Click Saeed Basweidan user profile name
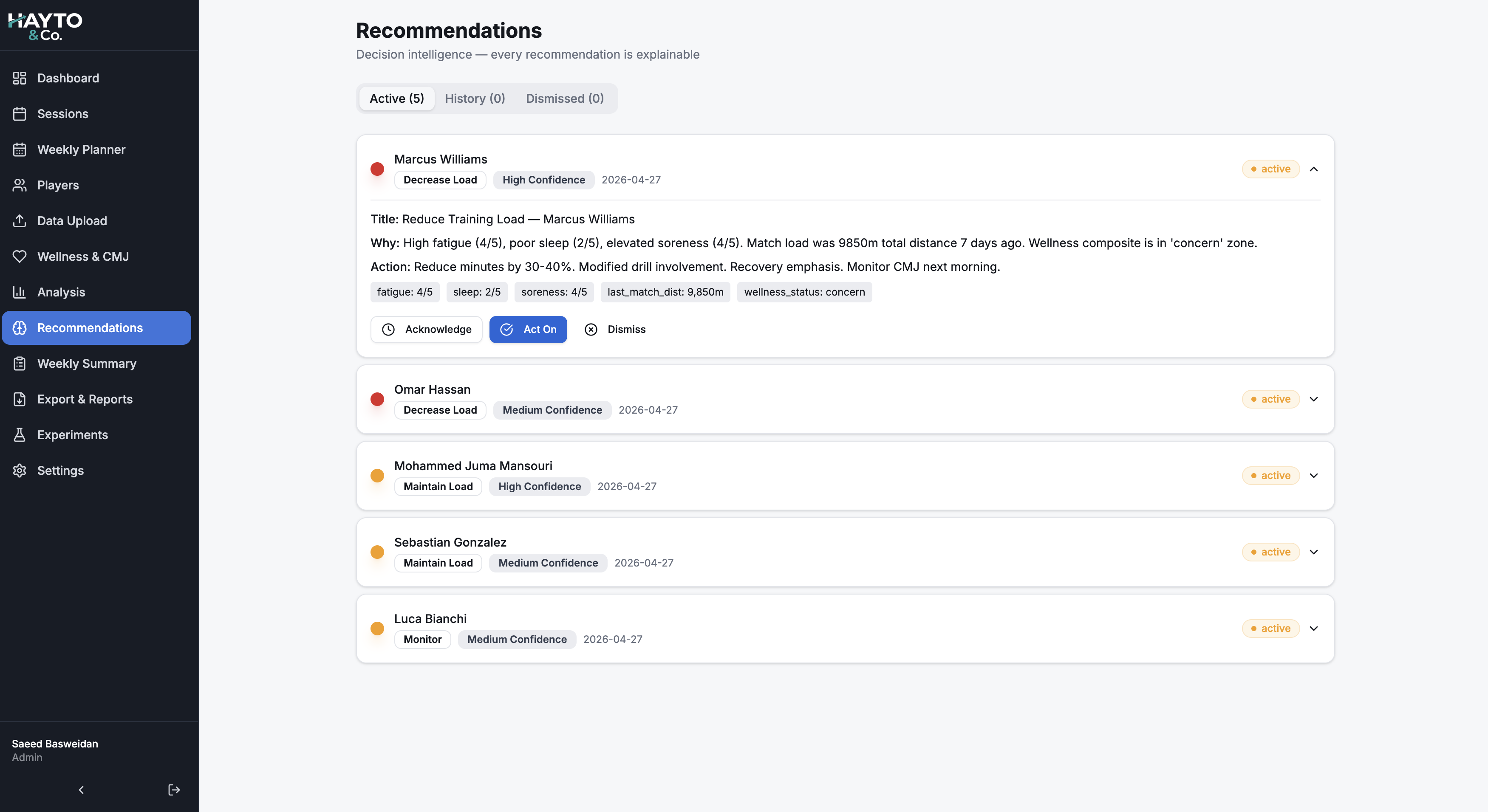Image resolution: width=1488 pixels, height=812 pixels. (55, 744)
